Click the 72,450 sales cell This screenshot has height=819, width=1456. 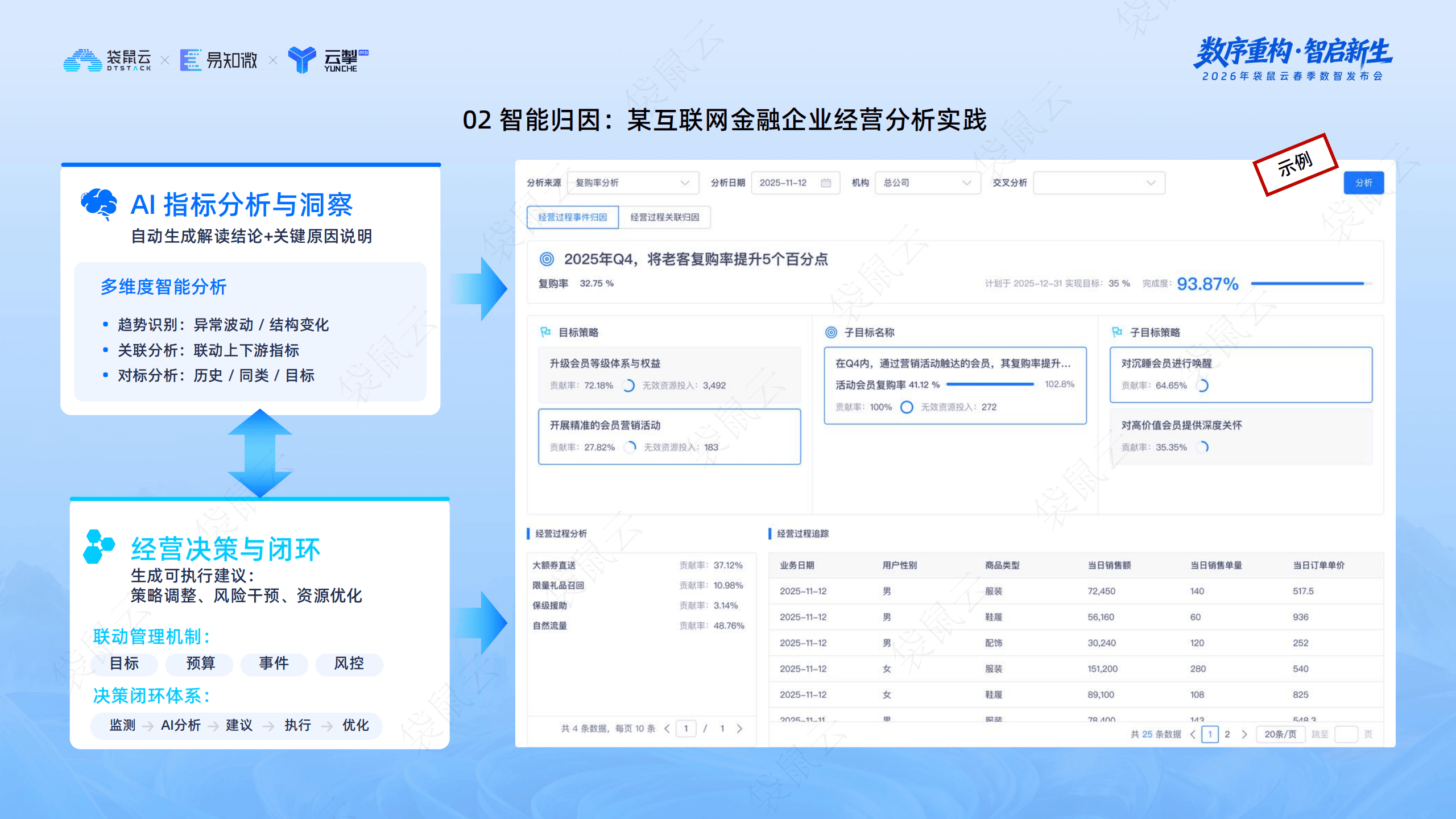[x=1101, y=591]
